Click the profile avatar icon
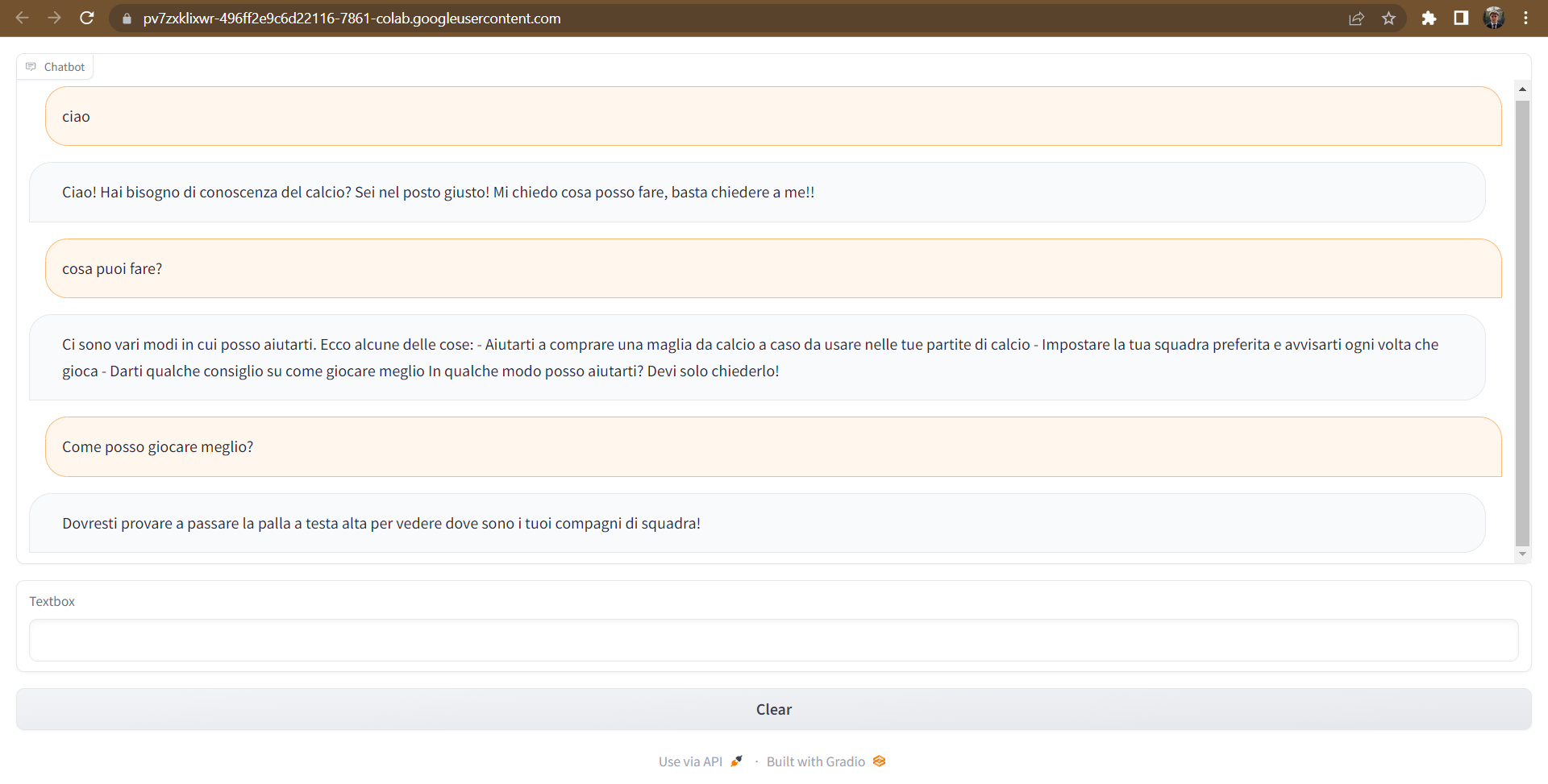The image size is (1548, 784). coord(1495,18)
